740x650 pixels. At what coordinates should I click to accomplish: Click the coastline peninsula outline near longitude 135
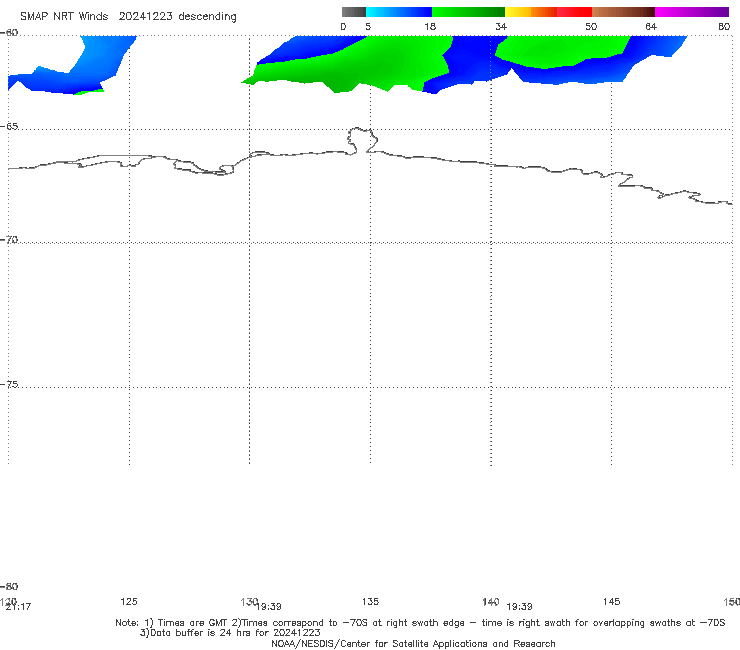(362, 140)
